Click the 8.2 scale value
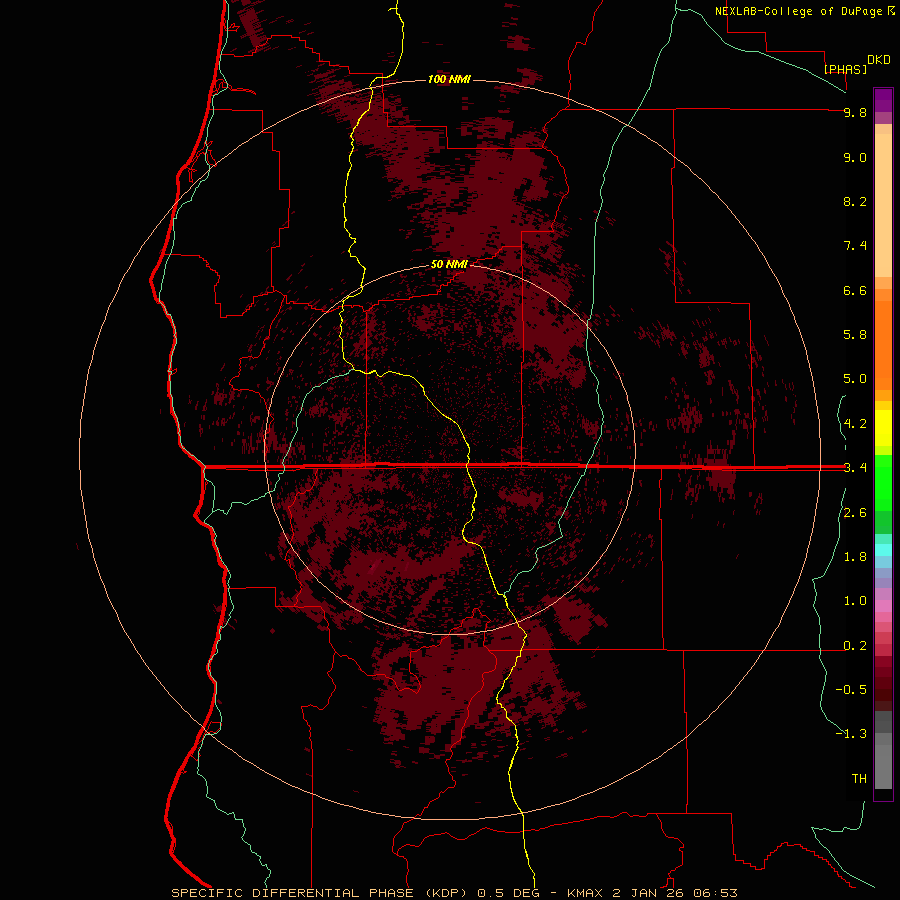Image resolution: width=900 pixels, height=900 pixels. 855,202
